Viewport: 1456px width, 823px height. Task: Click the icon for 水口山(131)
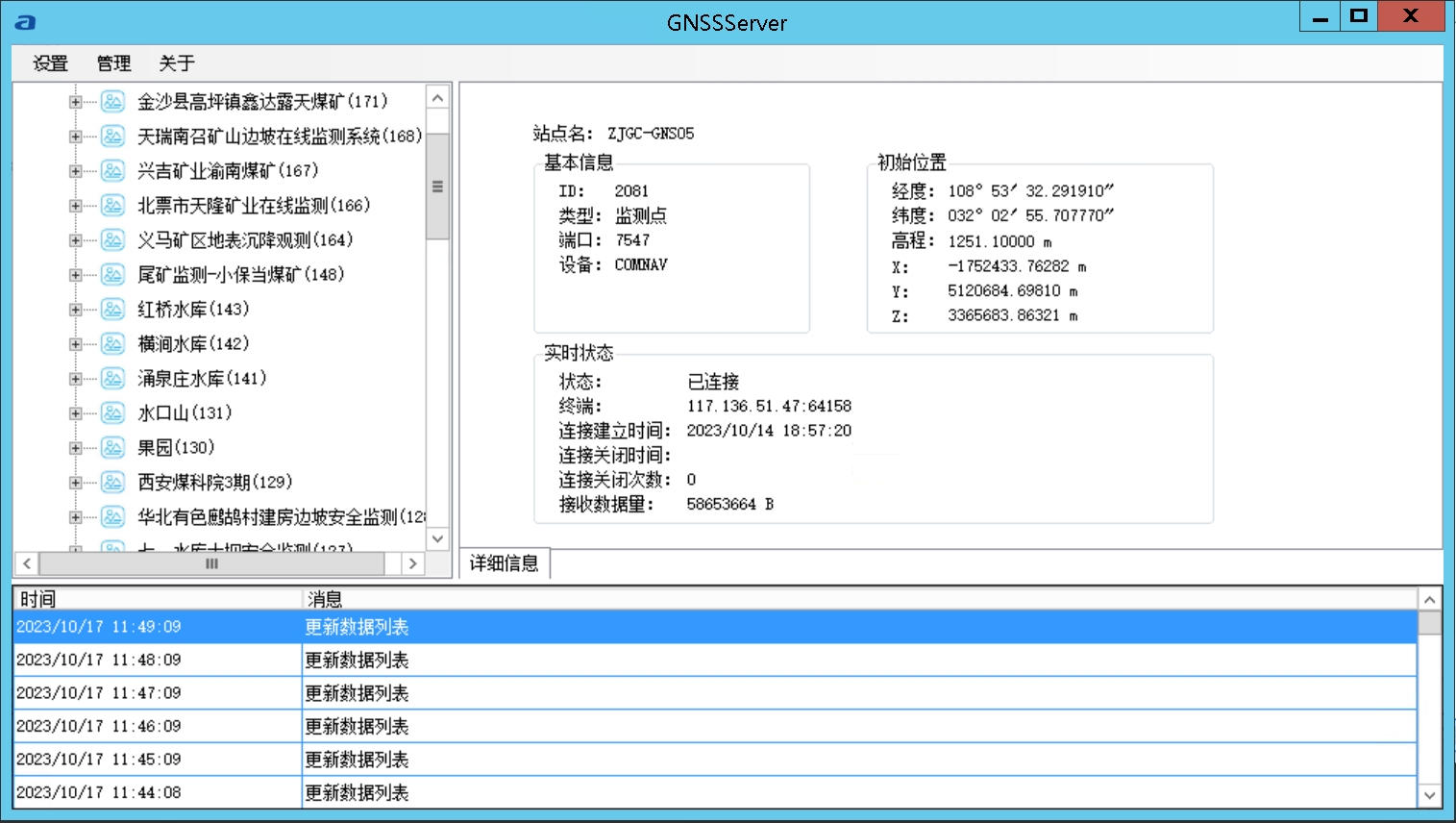point(112,412)
